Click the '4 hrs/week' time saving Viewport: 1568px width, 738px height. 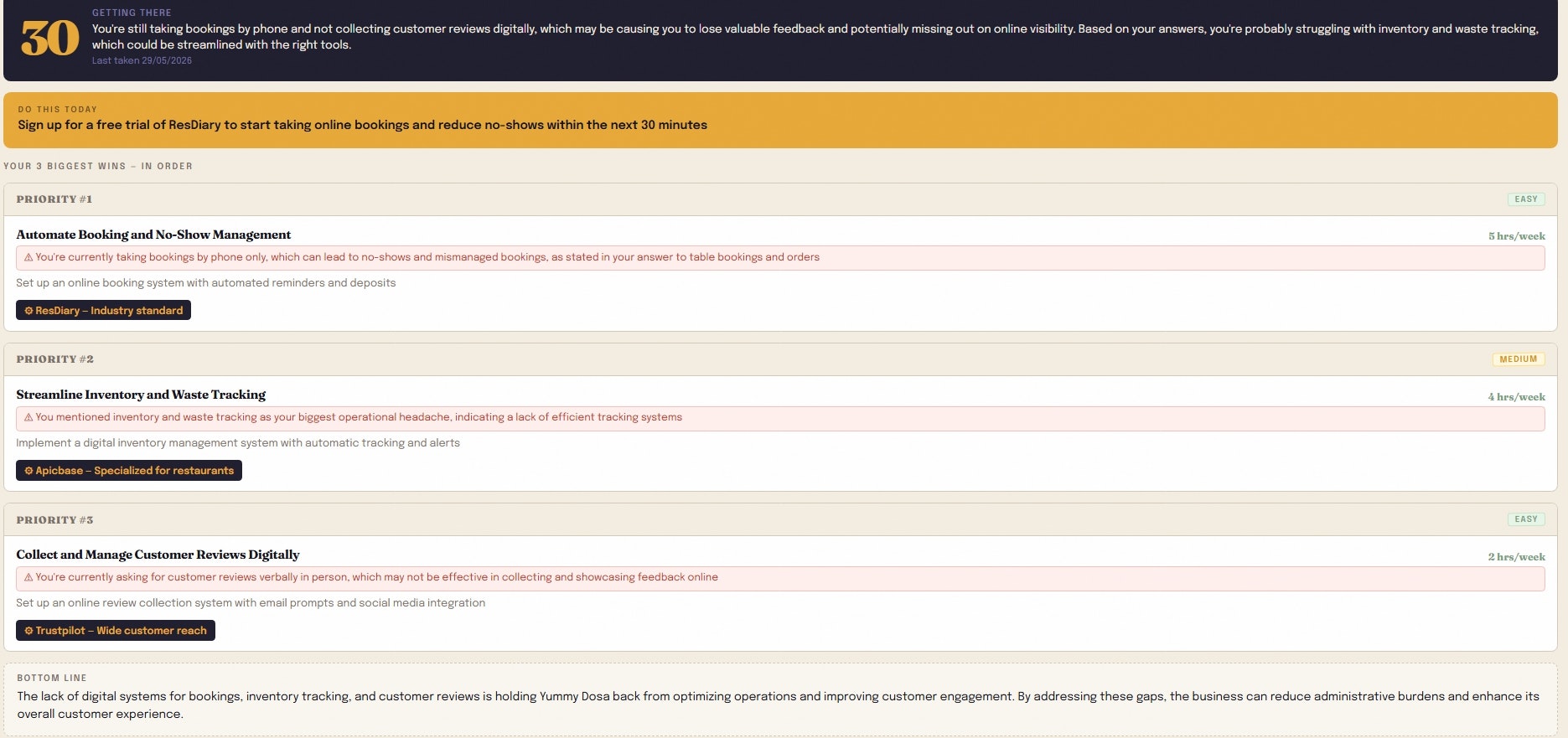point(1517,397)
